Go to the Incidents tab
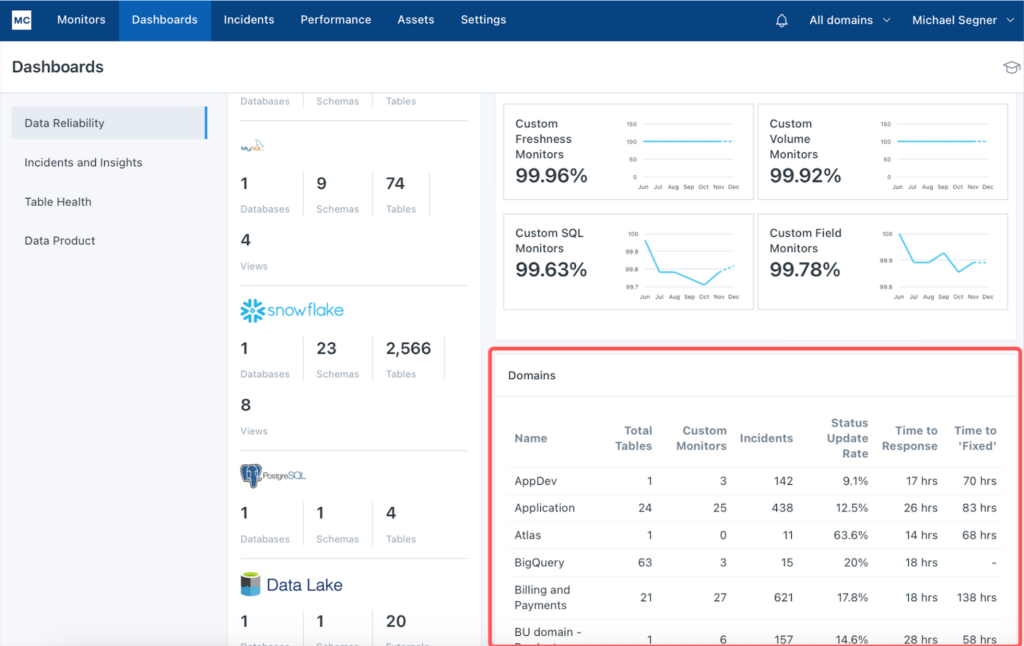 (249, 20)
